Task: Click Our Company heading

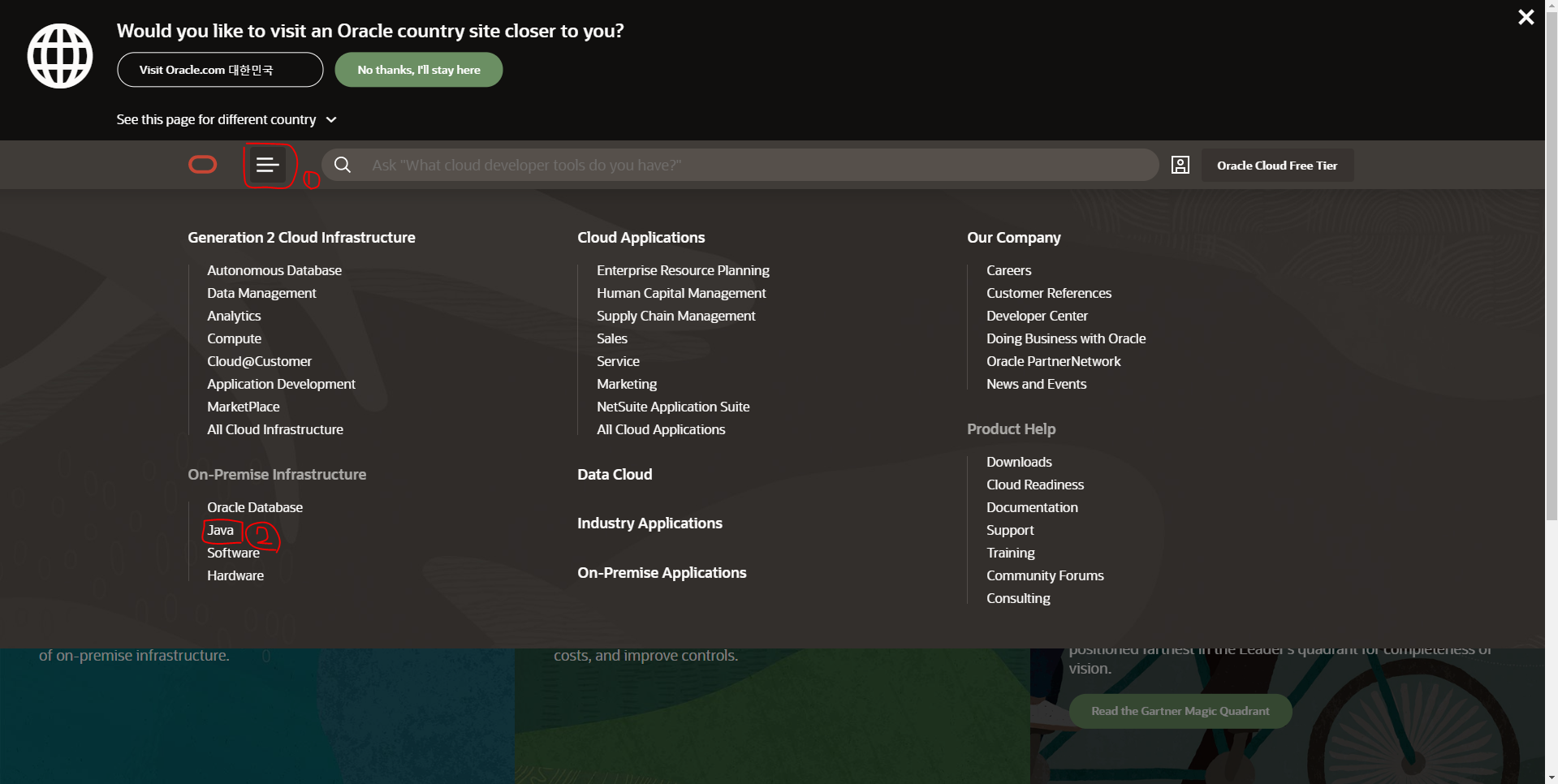Action: click(x=1014, y=237)
